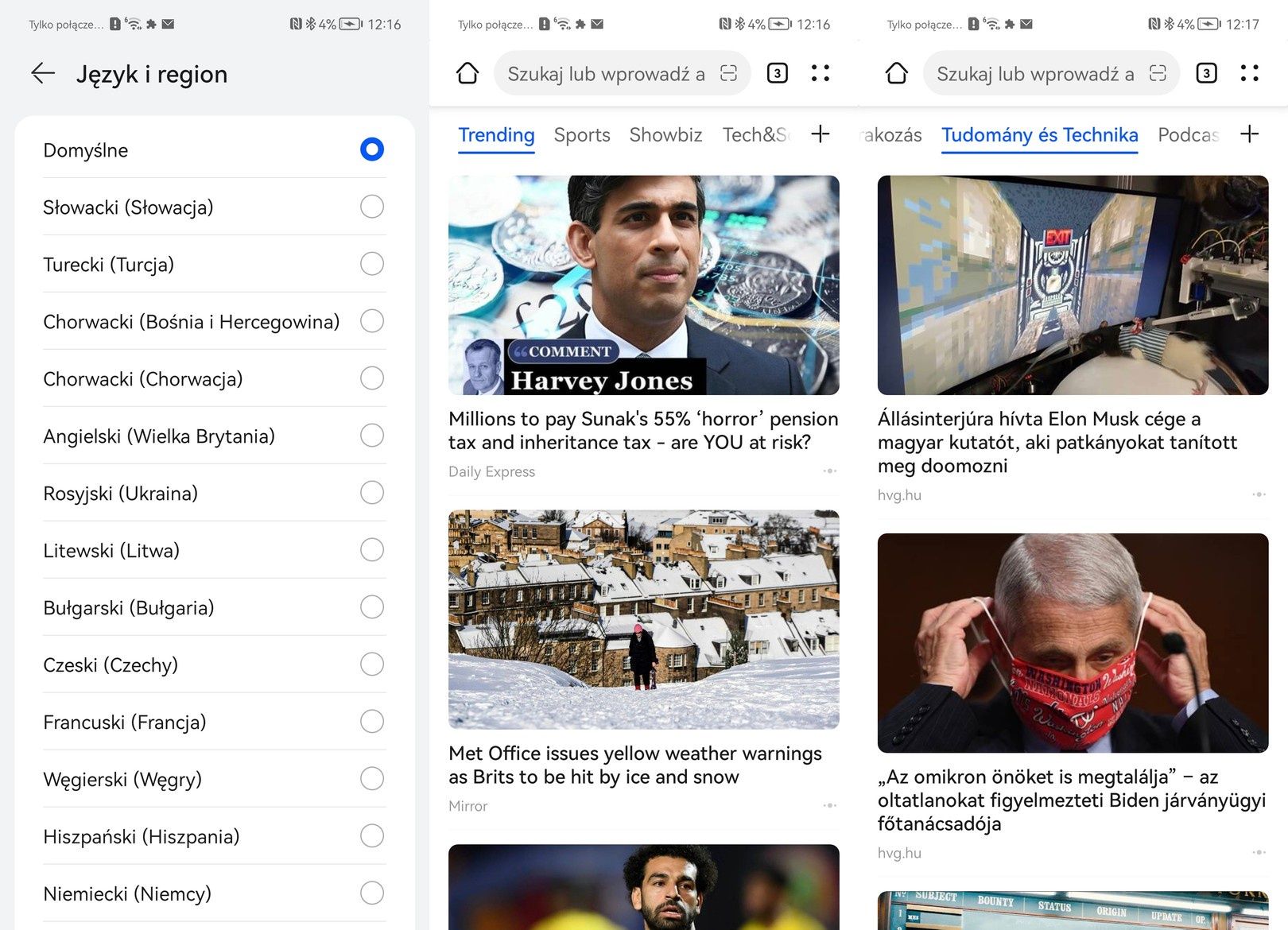Select Angielski (Wielka Brytania) radio button

point(372,436)
